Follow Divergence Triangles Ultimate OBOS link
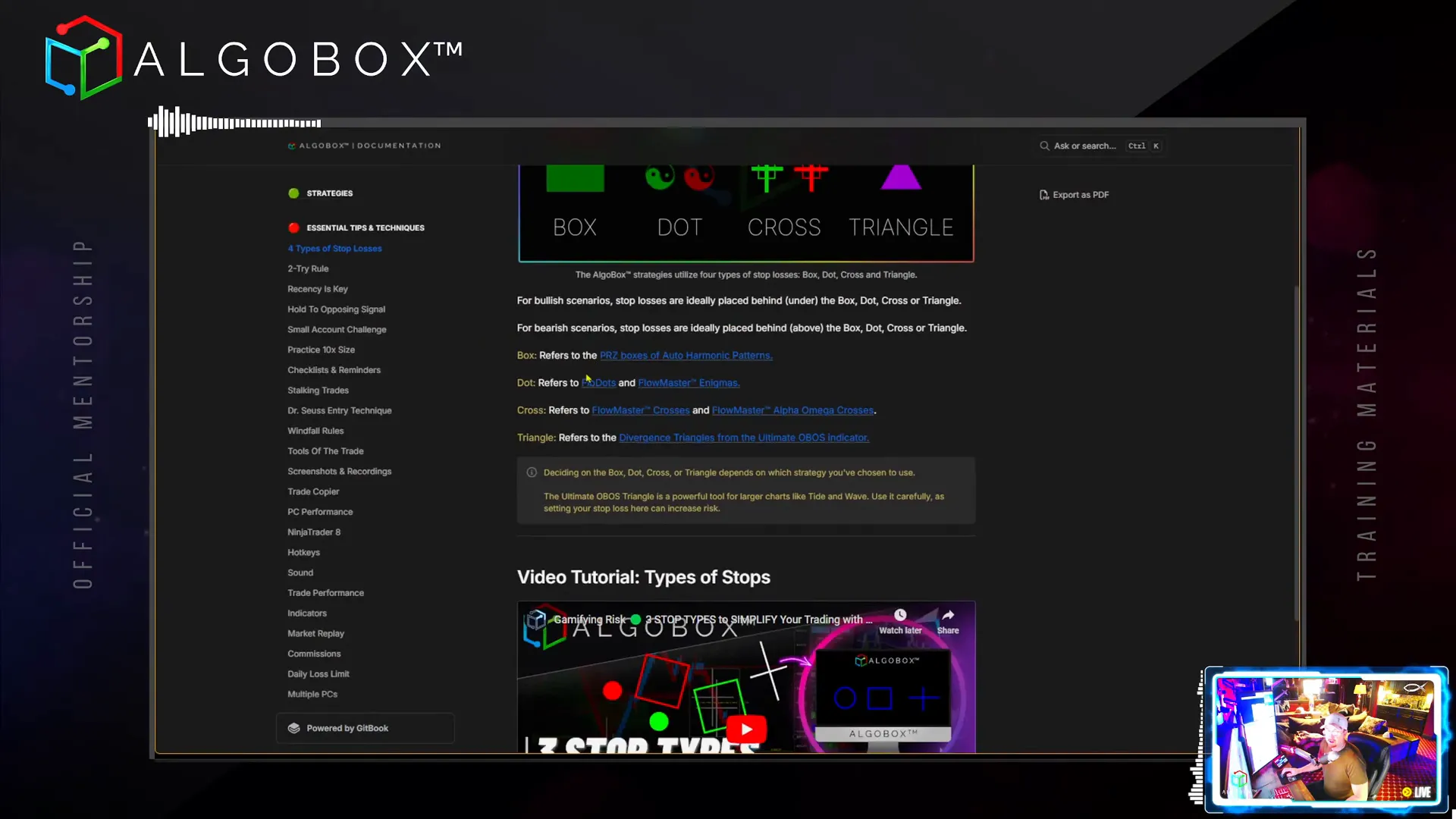This screenshot has height=819, width=1456. [744, 438]
